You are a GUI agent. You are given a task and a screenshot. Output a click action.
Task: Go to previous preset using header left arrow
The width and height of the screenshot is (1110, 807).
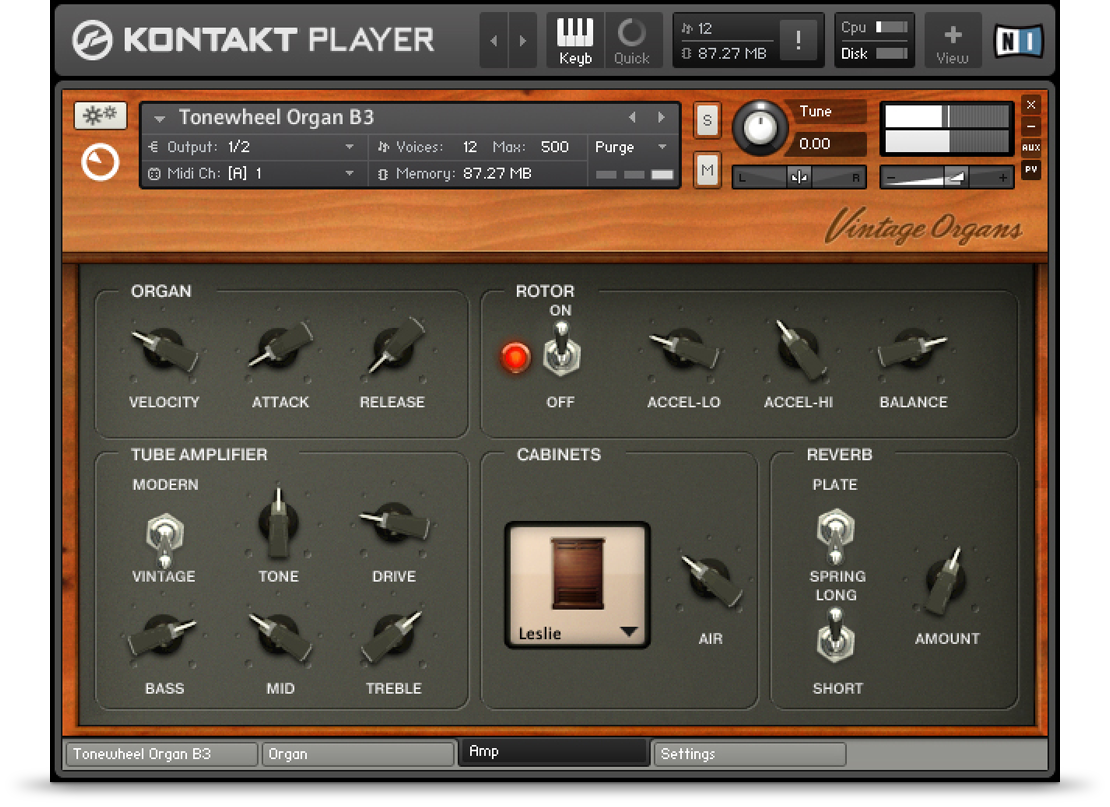tap(494, 40)
